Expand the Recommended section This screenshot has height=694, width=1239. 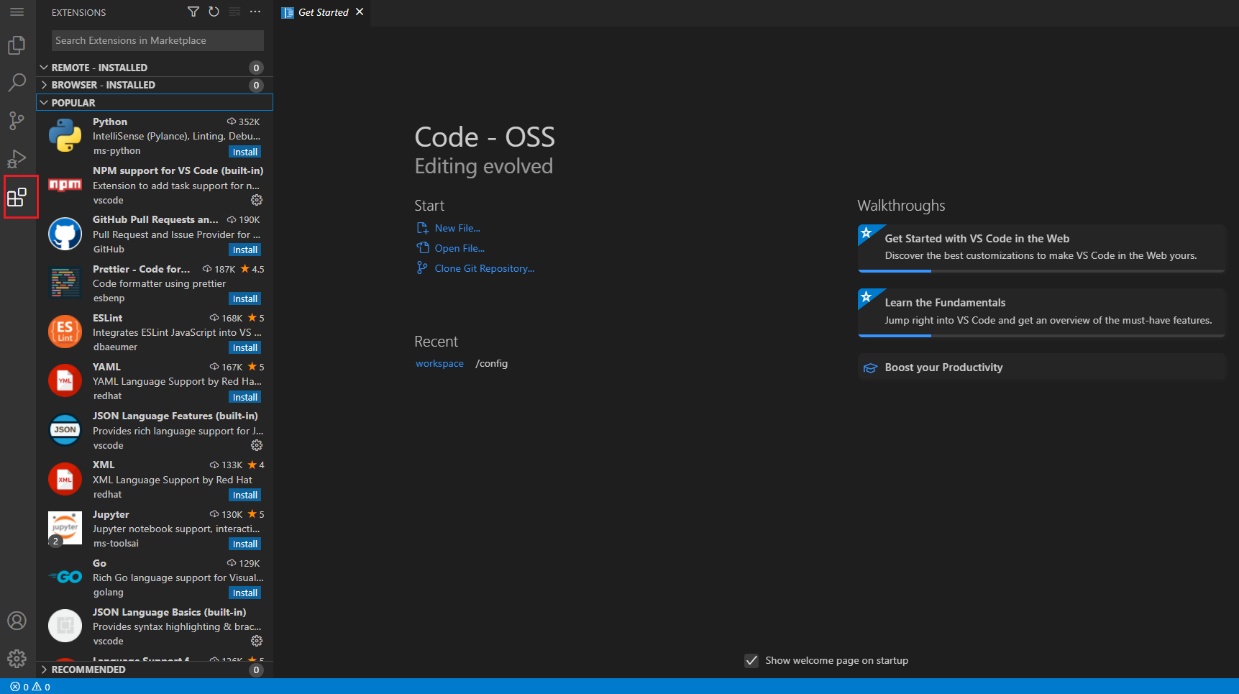pos(154,670)
